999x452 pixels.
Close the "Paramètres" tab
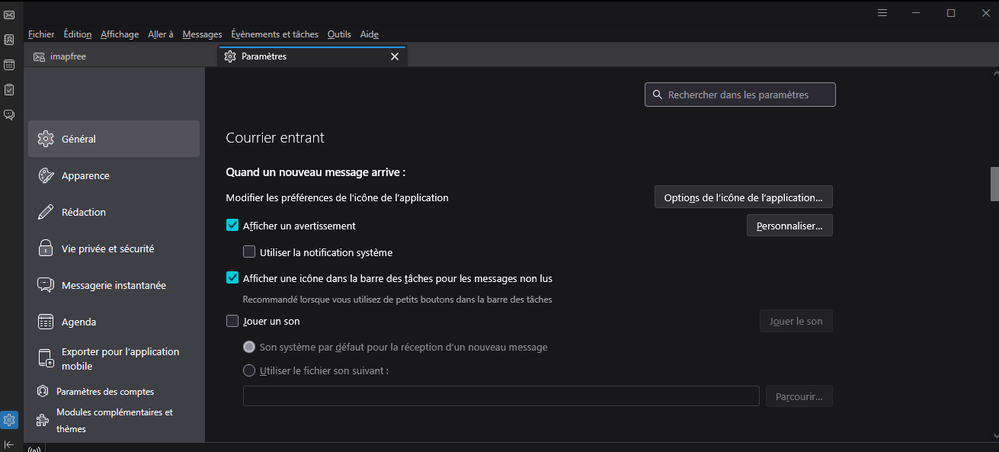point(394,57)
